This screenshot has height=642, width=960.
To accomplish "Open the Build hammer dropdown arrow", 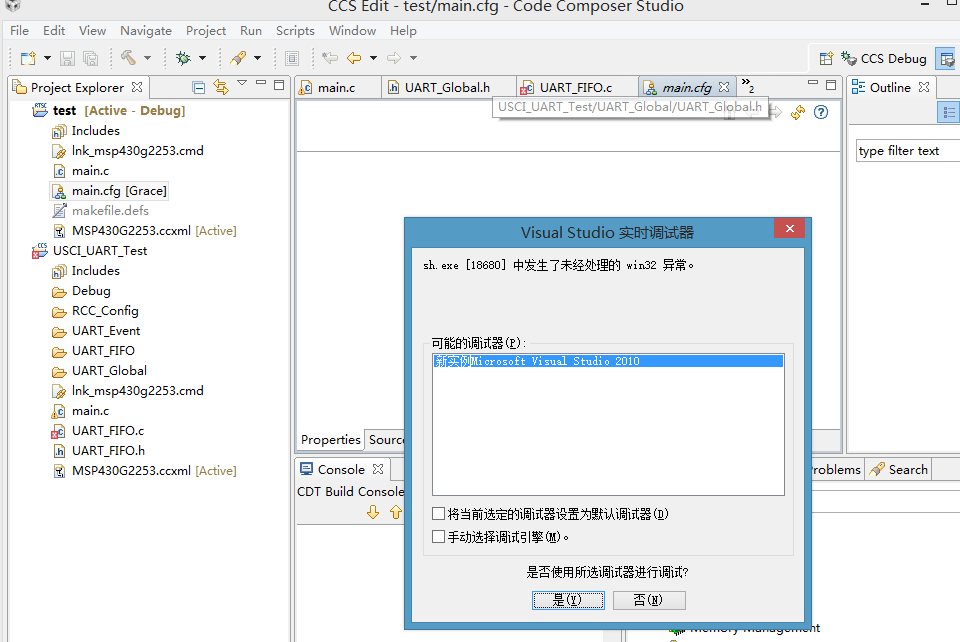I will pos(147,58).
